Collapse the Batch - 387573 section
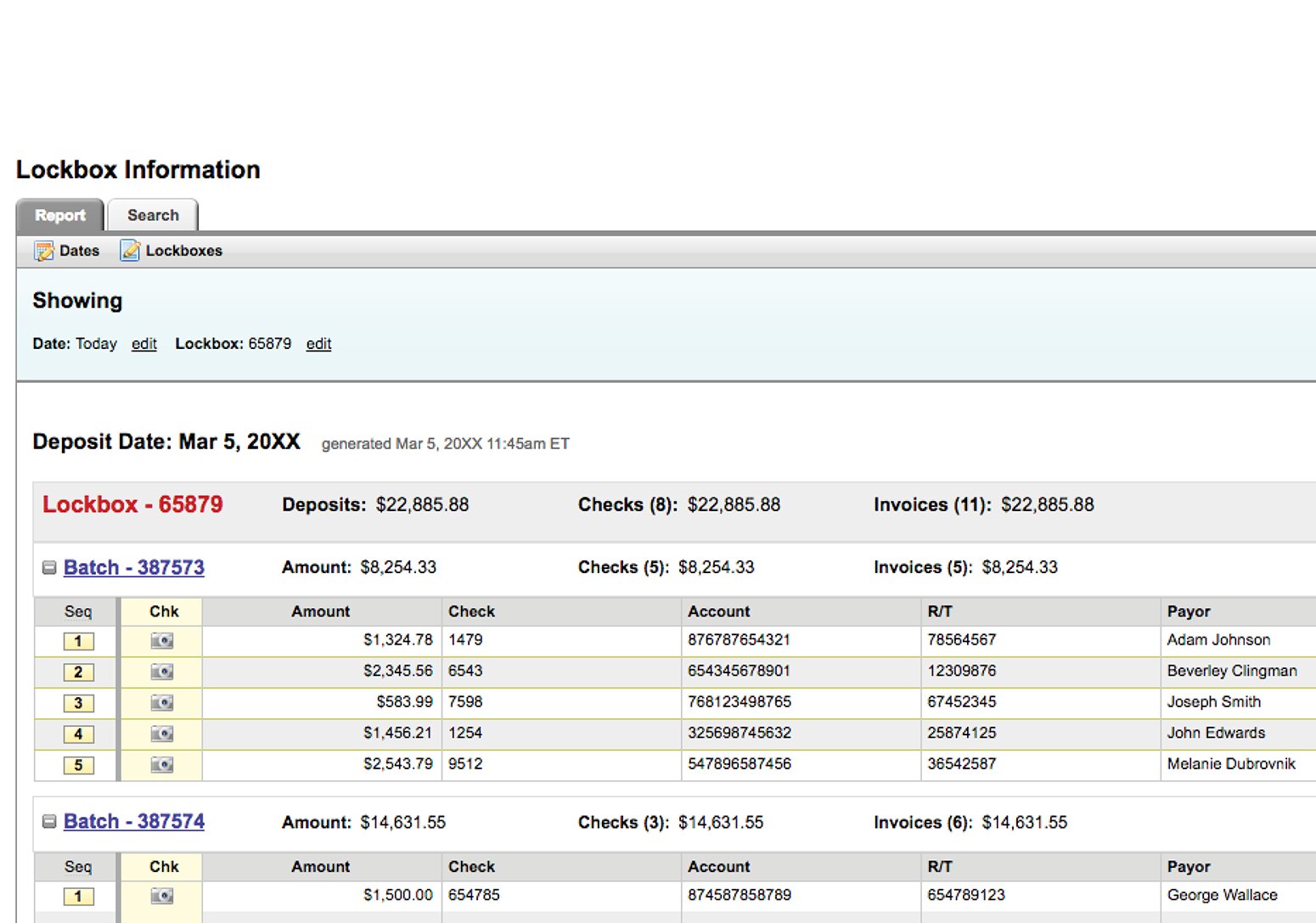1316x923 pixels. click(x=48, y=567)
